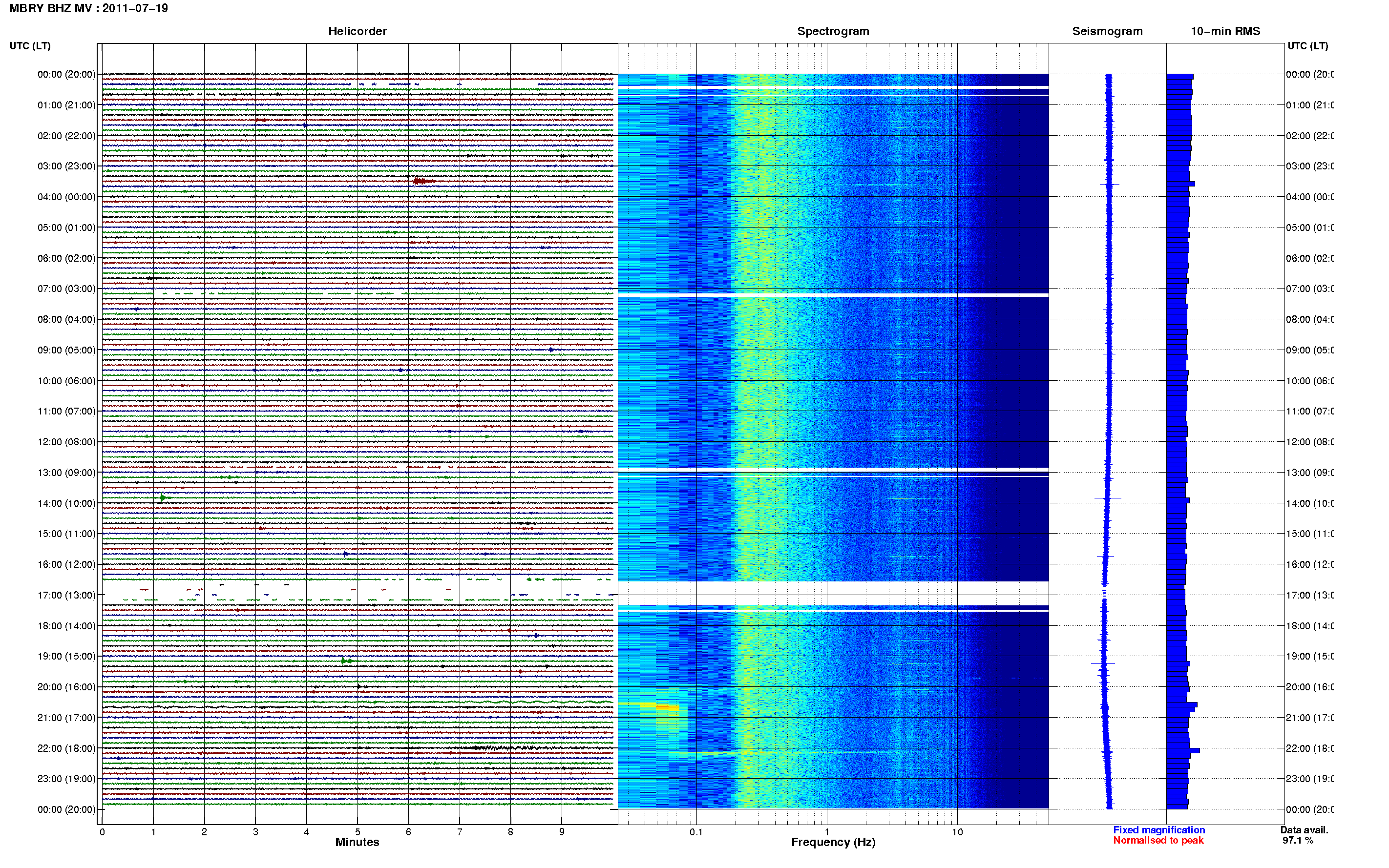Click the left-axis 08:00 (04:00) time label
1389x868 pixels.
66,319
